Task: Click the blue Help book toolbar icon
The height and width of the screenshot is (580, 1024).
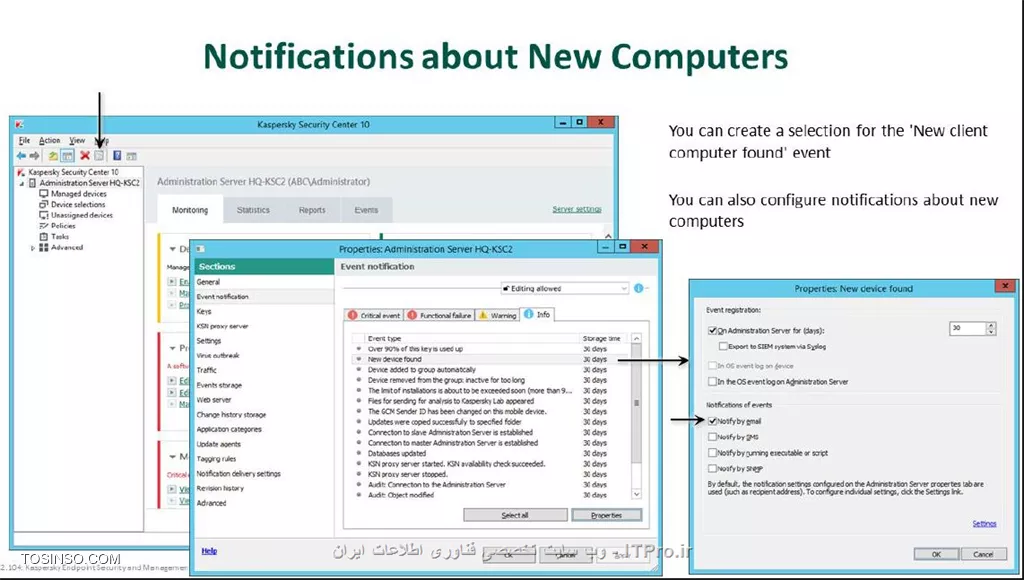Action: pos(117,155)
